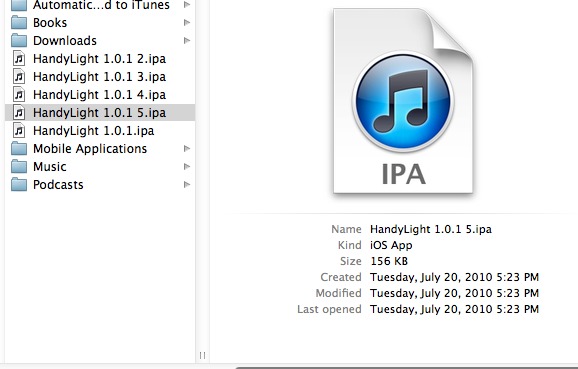Viewport: 578px width, 369px height.
Task: Click the HandyLight 1.0.1 3.ipa file icon
Action: (19, 77)
